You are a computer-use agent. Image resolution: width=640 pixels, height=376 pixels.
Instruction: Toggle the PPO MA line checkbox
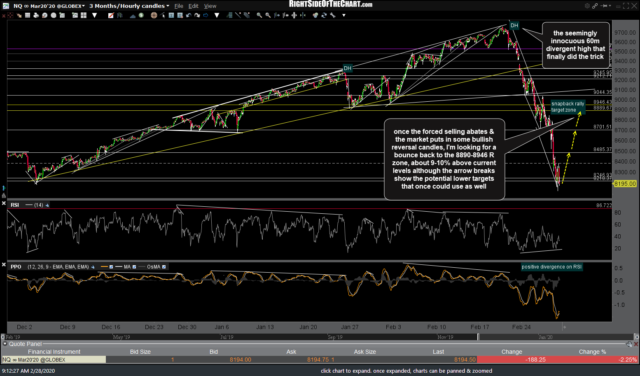tap(134, 267)
